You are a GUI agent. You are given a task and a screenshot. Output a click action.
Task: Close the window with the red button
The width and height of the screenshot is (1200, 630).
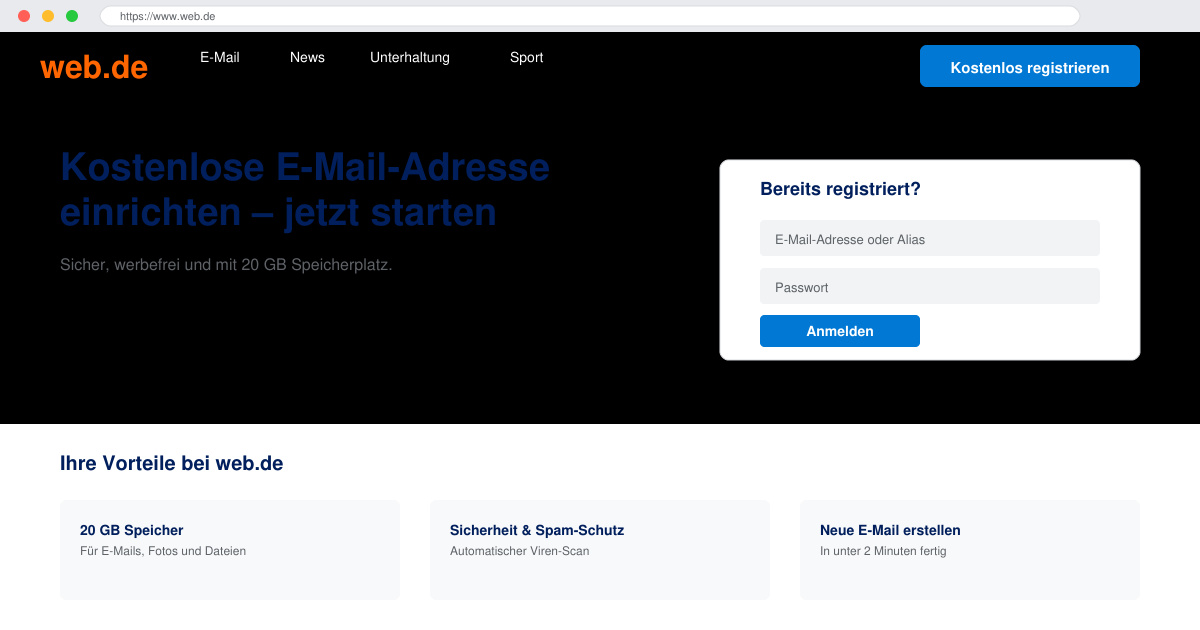[x=24, y=16]
